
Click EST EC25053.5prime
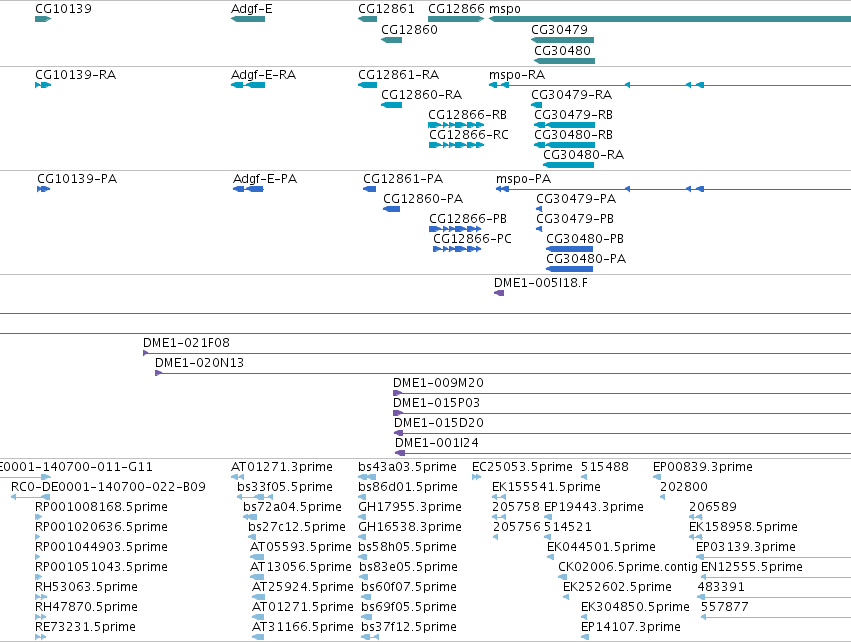[x=477, y=477]
